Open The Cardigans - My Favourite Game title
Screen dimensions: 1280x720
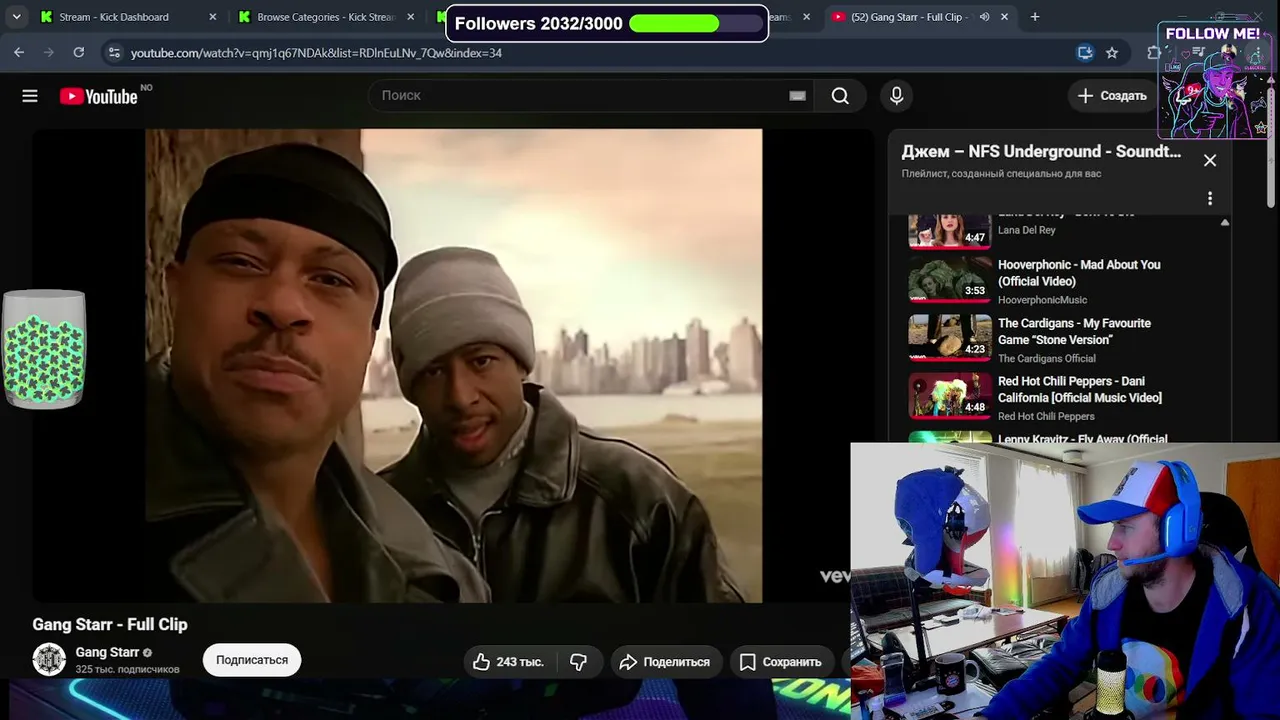click(x=1074, y=332)
